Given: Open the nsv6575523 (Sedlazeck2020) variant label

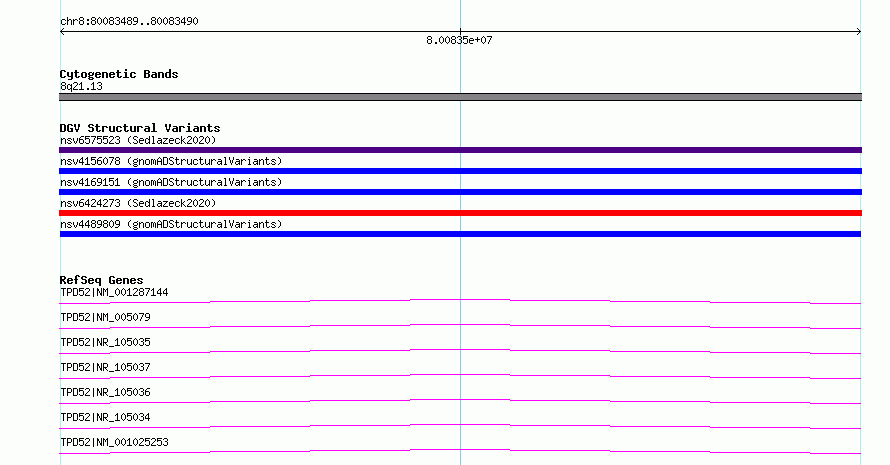Looking at the screenshot, I should point(138,140).
